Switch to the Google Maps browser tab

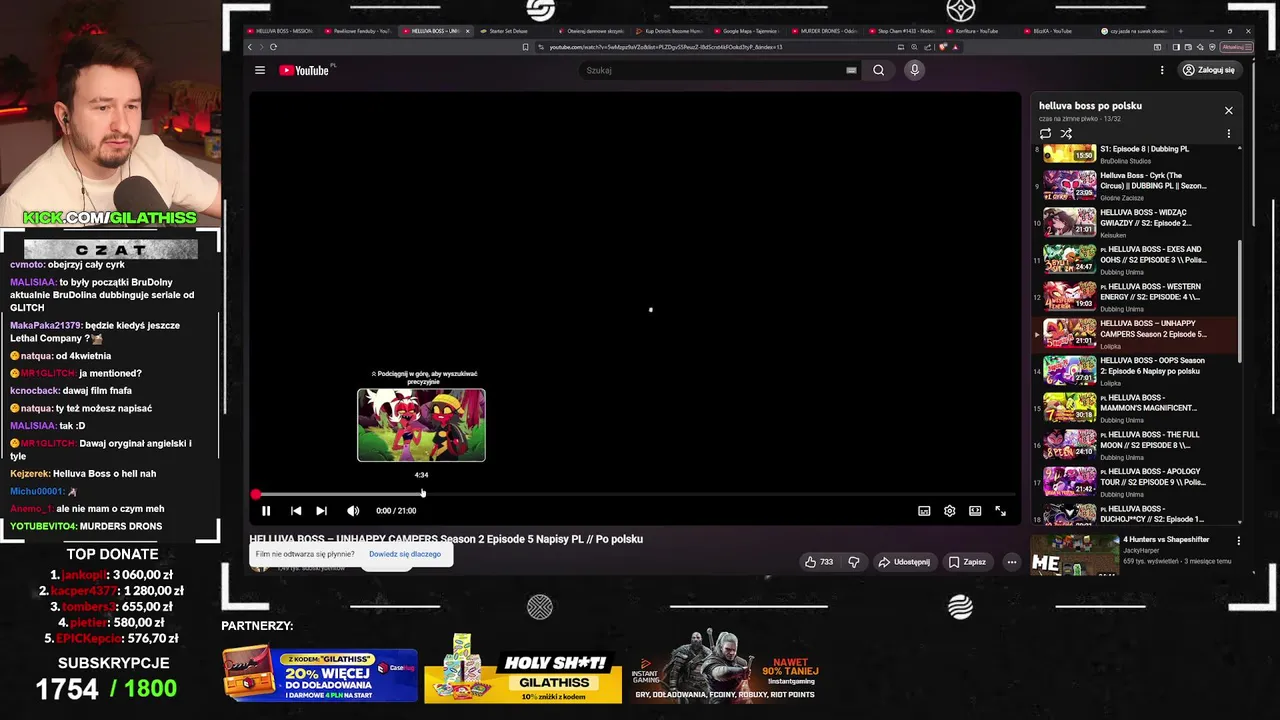(x=745, y=31)
